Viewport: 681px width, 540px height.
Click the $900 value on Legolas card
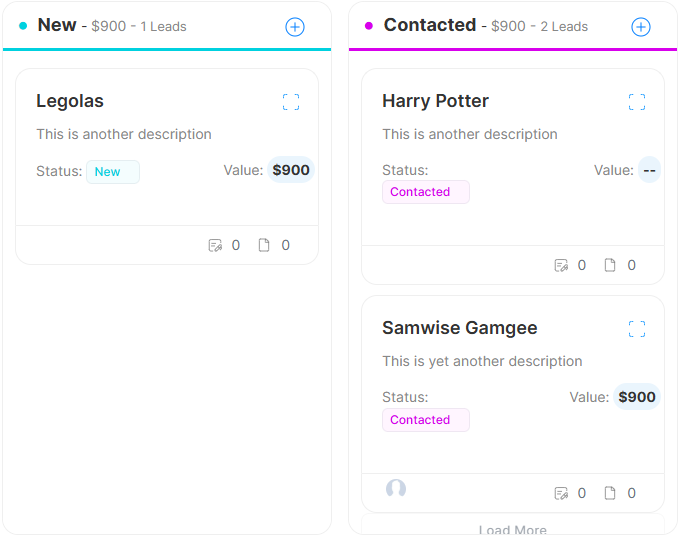[x=291, y=170]
